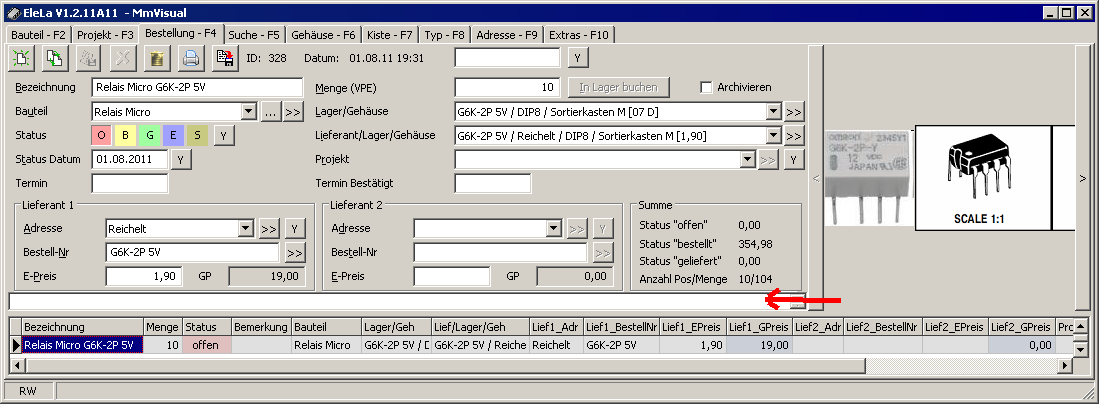Click the horizontal scrollbar right arrow of the grid
1099x404 pixels.
tap(1065, 365)
